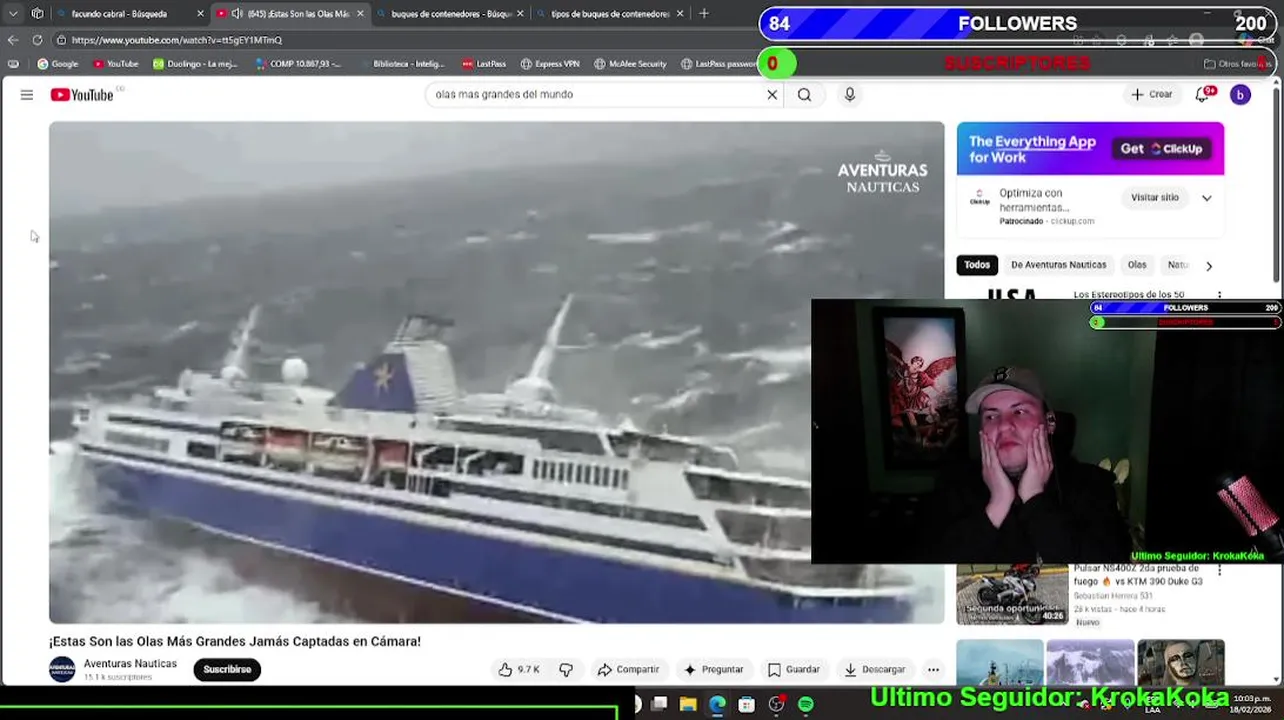Go to the YouTube home logo
Image resolution: width=1284 pixels, height=720 pixels.
pos(82,95)
